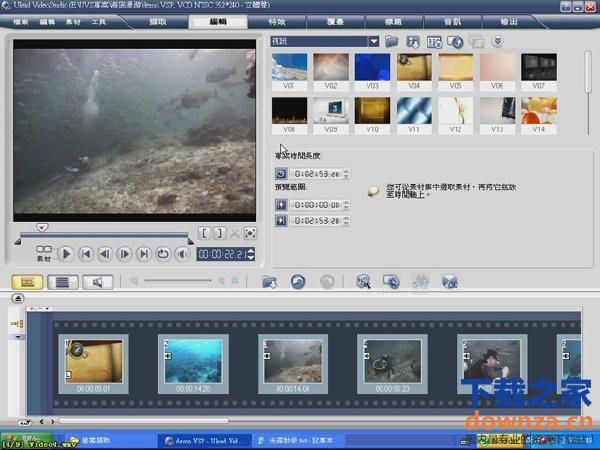Viewport: 600px width, 450px height.
Task: Click the Mark-in bracket button
Action: tap(204, 234)
